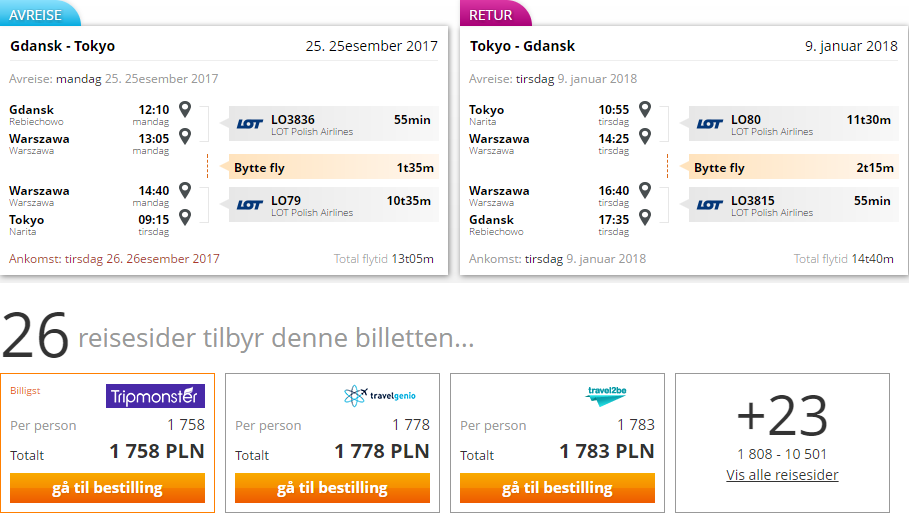
Task: Go to booking at travelgenio for 1 778 PLN
Action: [332, 488]
